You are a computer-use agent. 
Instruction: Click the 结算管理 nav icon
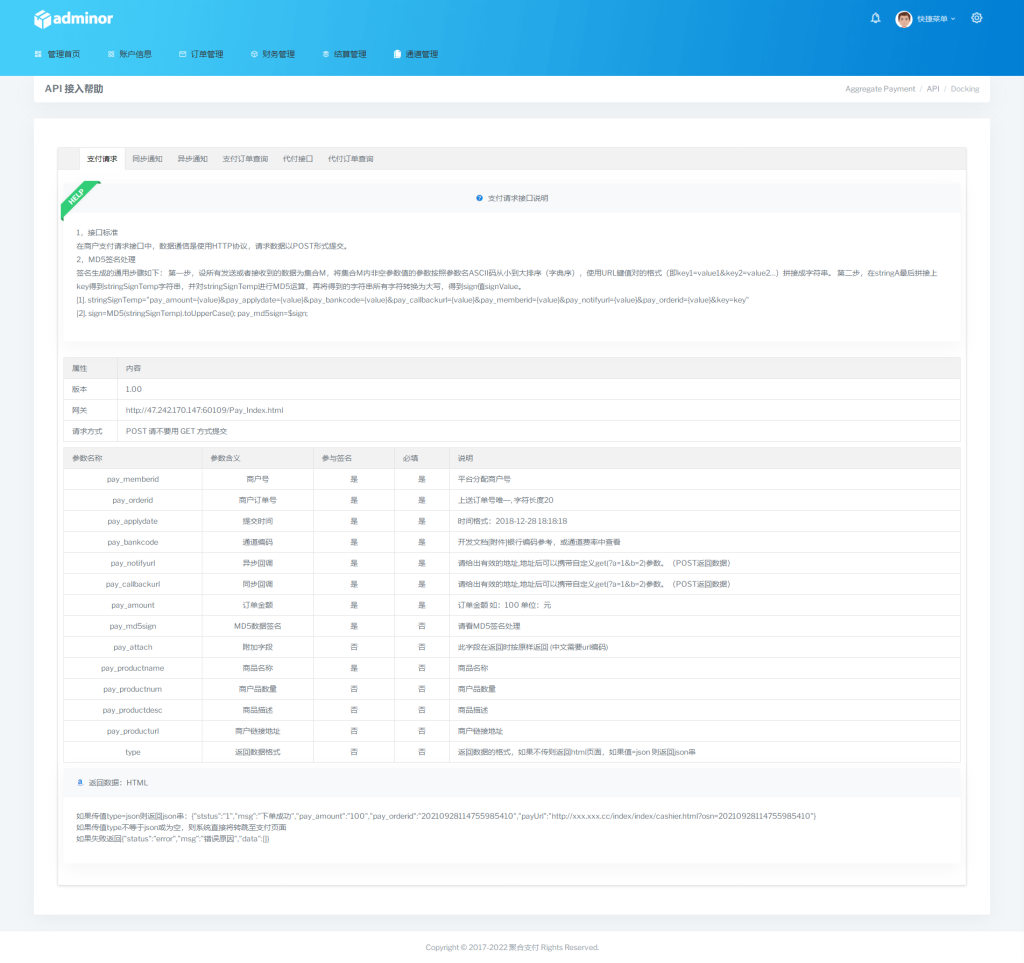coord(325,54)
